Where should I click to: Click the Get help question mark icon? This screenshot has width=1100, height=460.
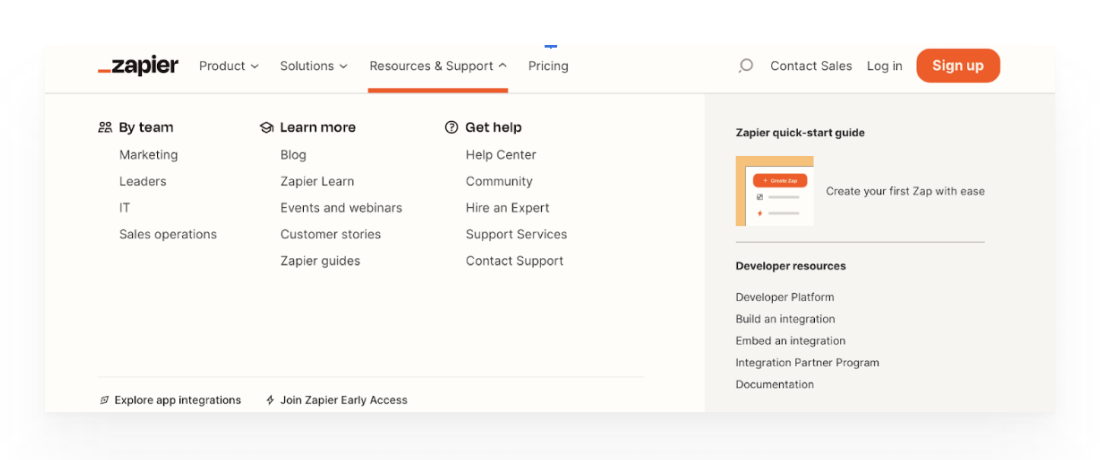pyautogui.click(x=452, y=128)
